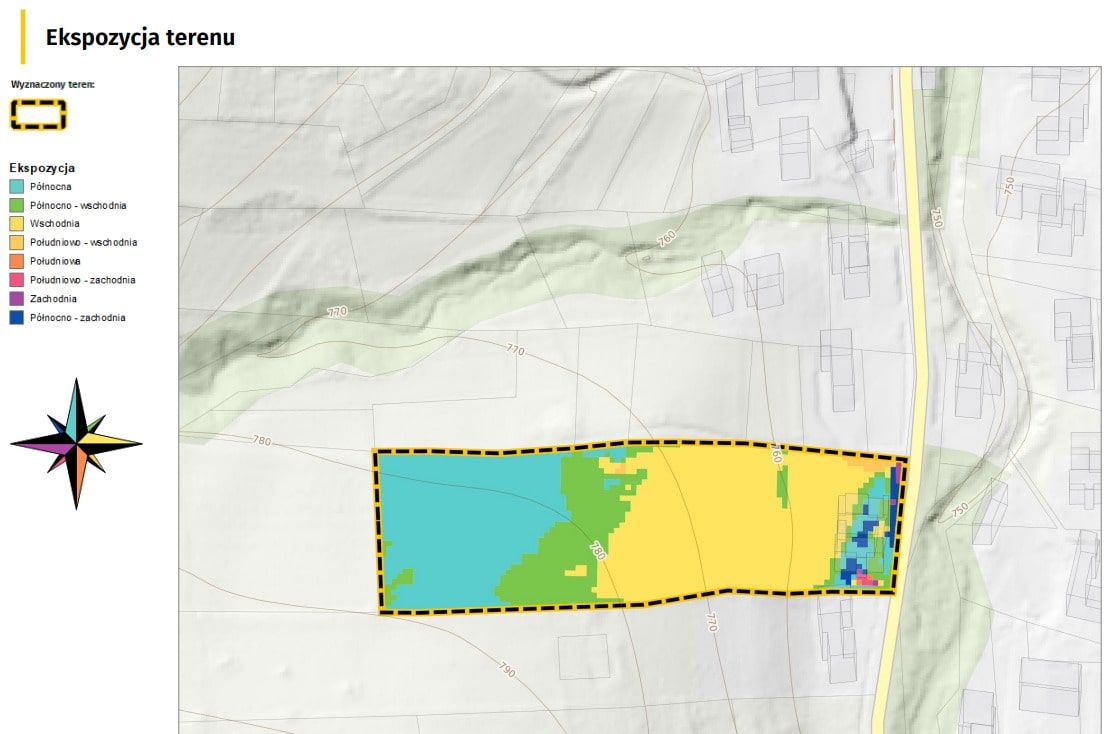This screenshot has width=1112, height=734.
Task: Click the Ekspozycja terenu page title
Action: [140, 38]
